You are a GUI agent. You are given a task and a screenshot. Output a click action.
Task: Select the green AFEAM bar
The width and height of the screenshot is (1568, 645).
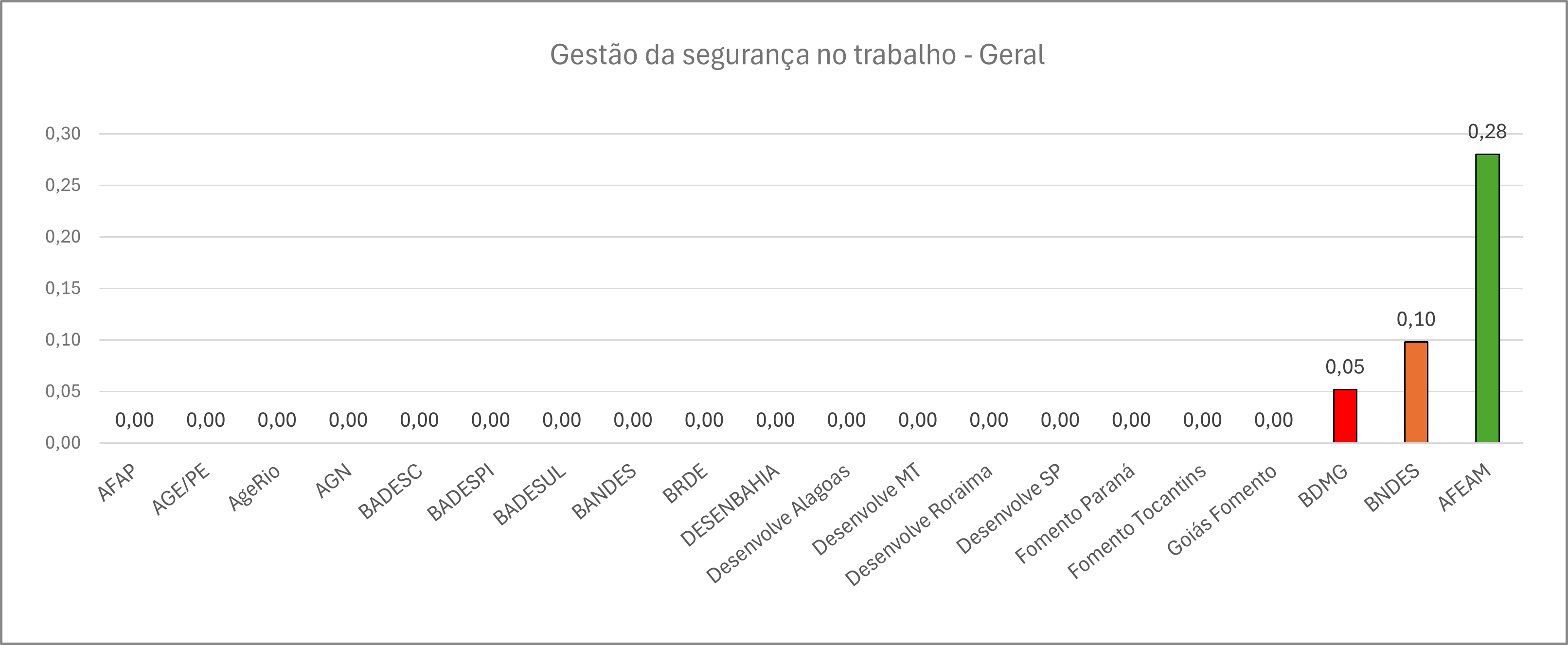[1487, 298]
